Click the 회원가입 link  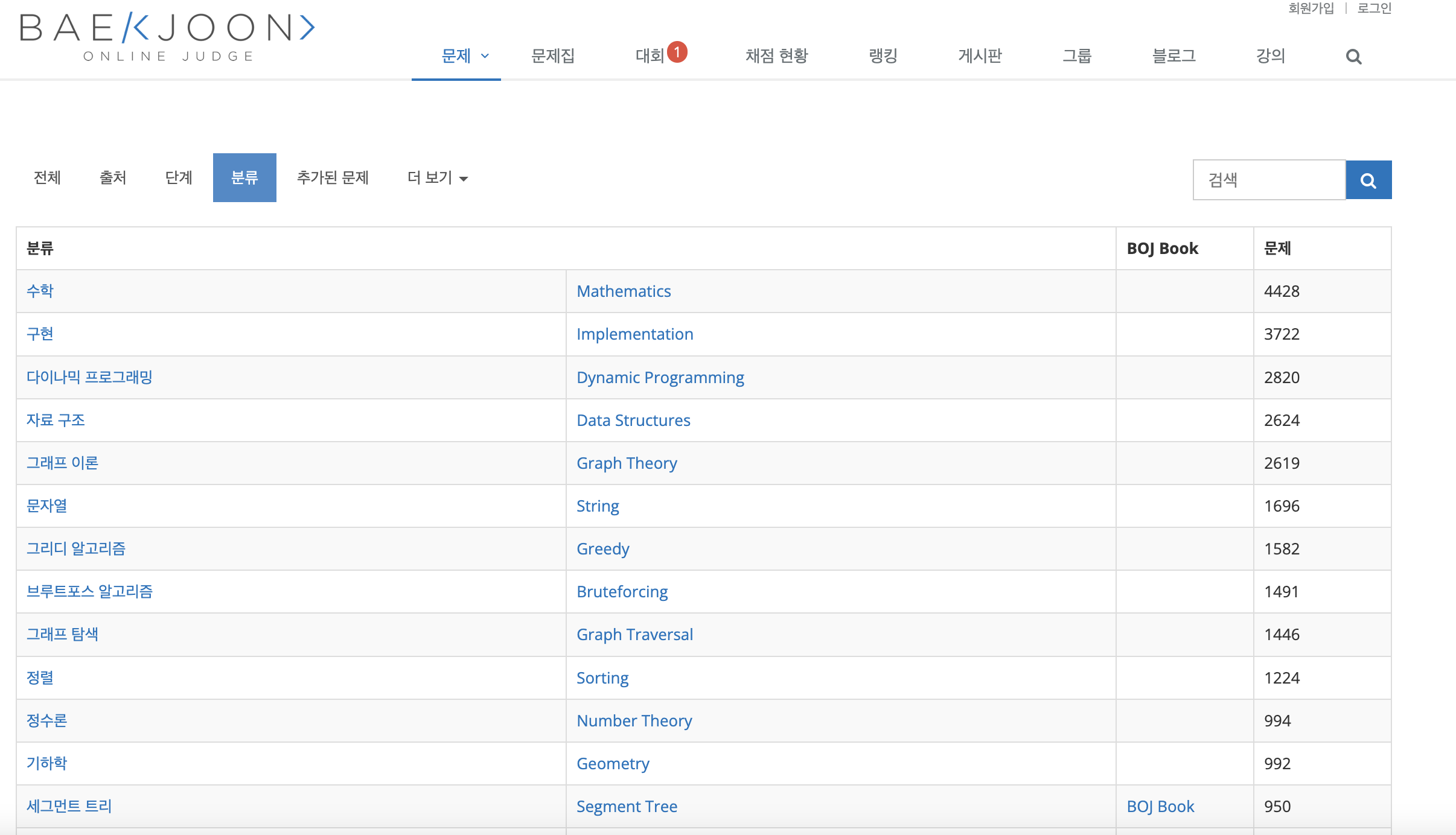click(x=1311, y=8)
